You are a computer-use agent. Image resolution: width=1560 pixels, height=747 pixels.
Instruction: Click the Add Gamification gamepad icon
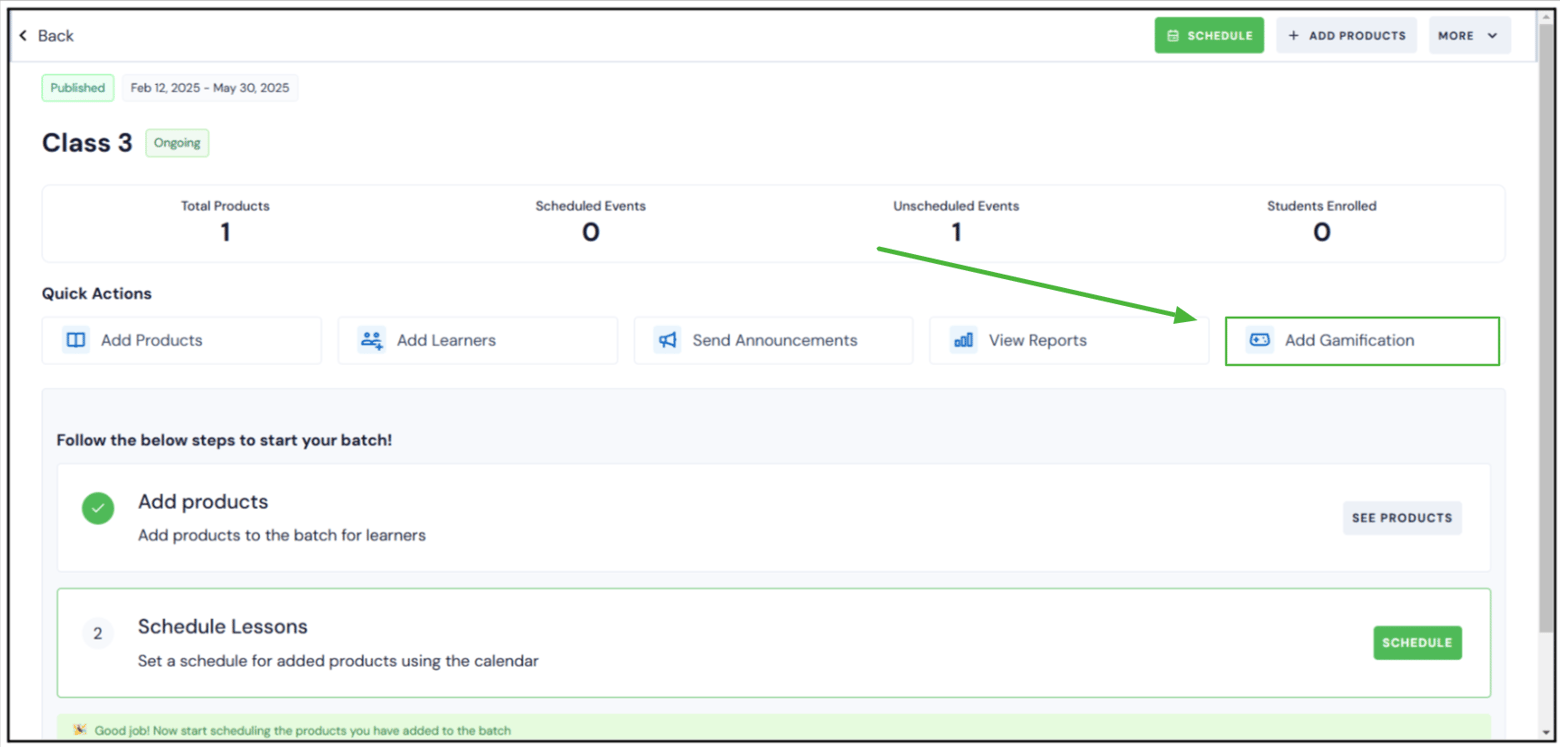click(1259, 340)
